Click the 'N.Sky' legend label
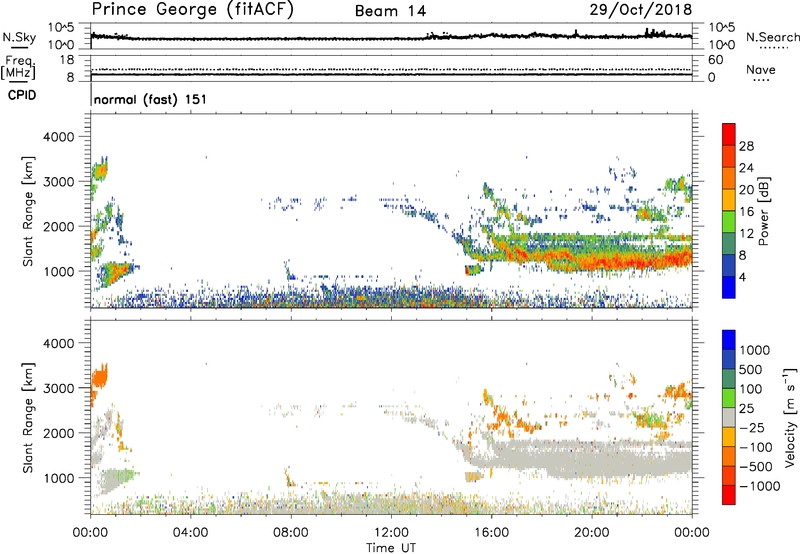 19,37
